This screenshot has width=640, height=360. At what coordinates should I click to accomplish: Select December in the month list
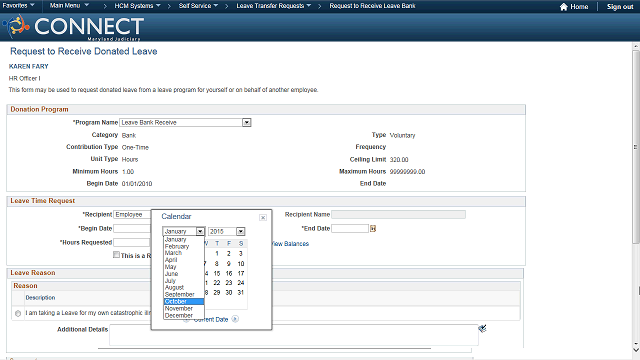(184, 316)
